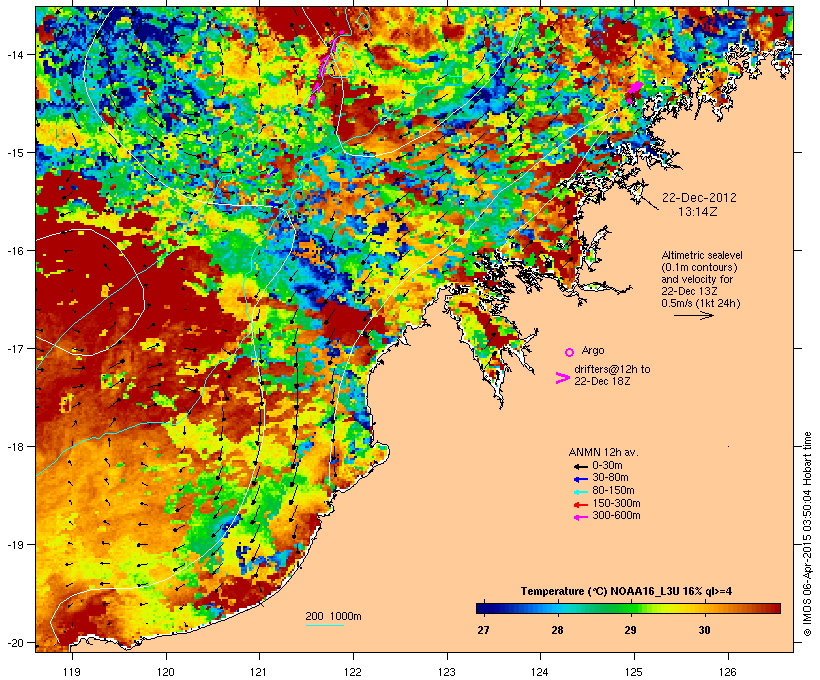Click the 200 1000m bathymetry legend text
Screen dimensions: 820x680
coord(333,616)
